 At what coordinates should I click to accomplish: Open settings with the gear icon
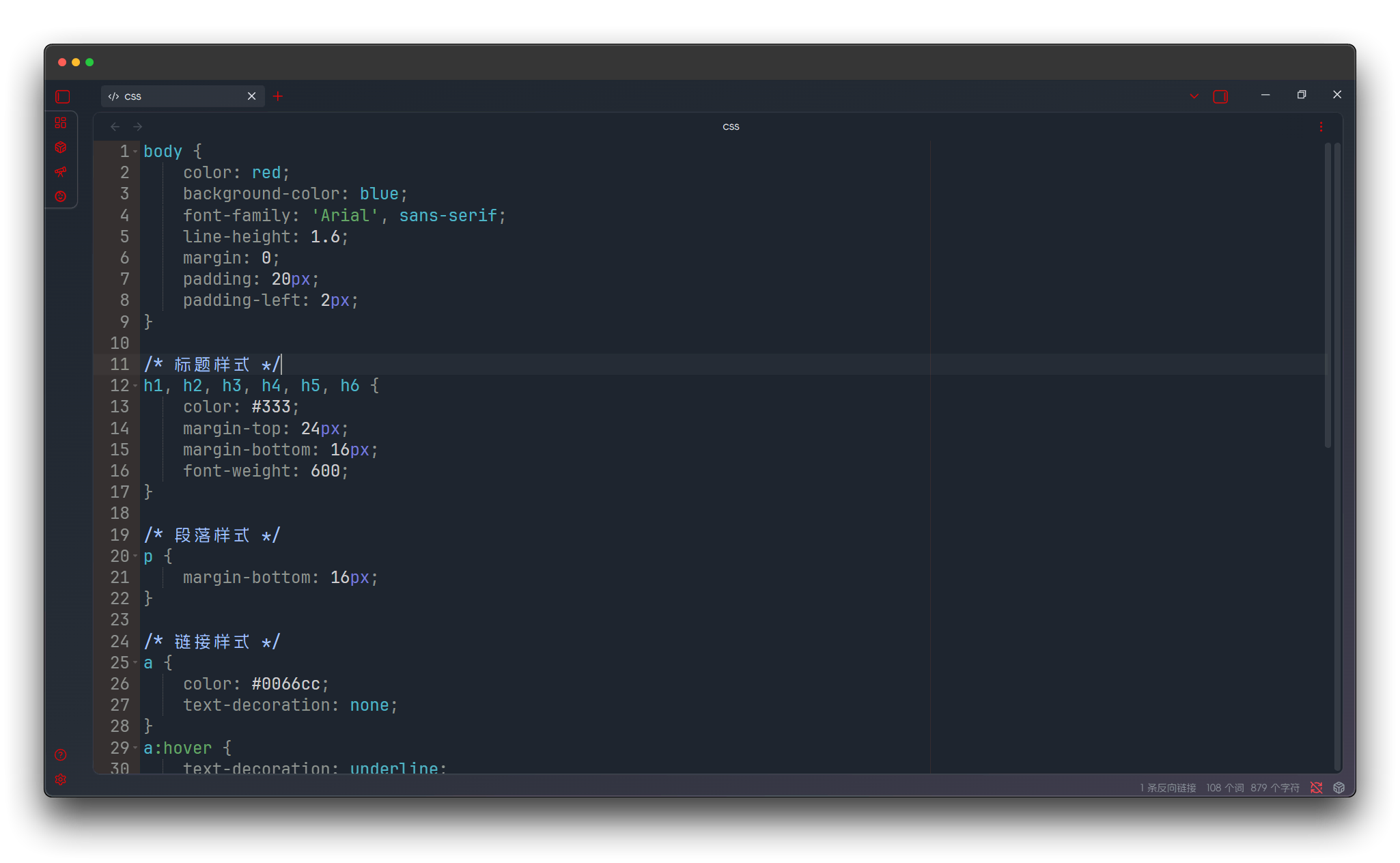(x=61, y=779)
